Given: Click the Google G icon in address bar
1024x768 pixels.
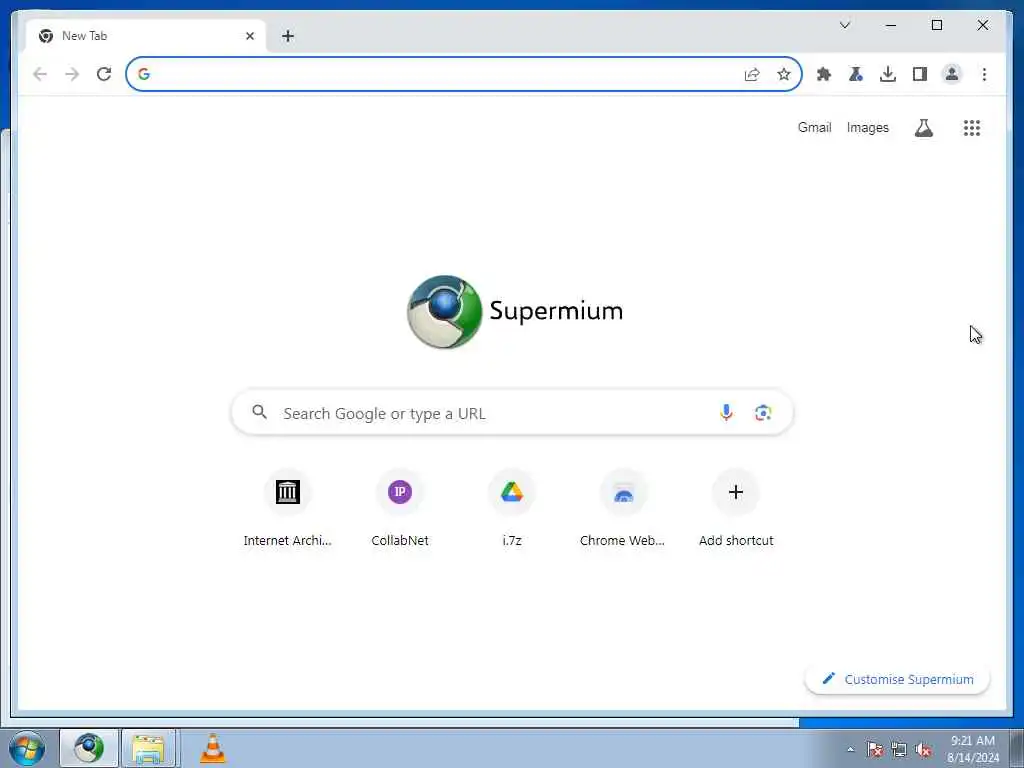Looking at the screenshot, I should coord(144,74).
